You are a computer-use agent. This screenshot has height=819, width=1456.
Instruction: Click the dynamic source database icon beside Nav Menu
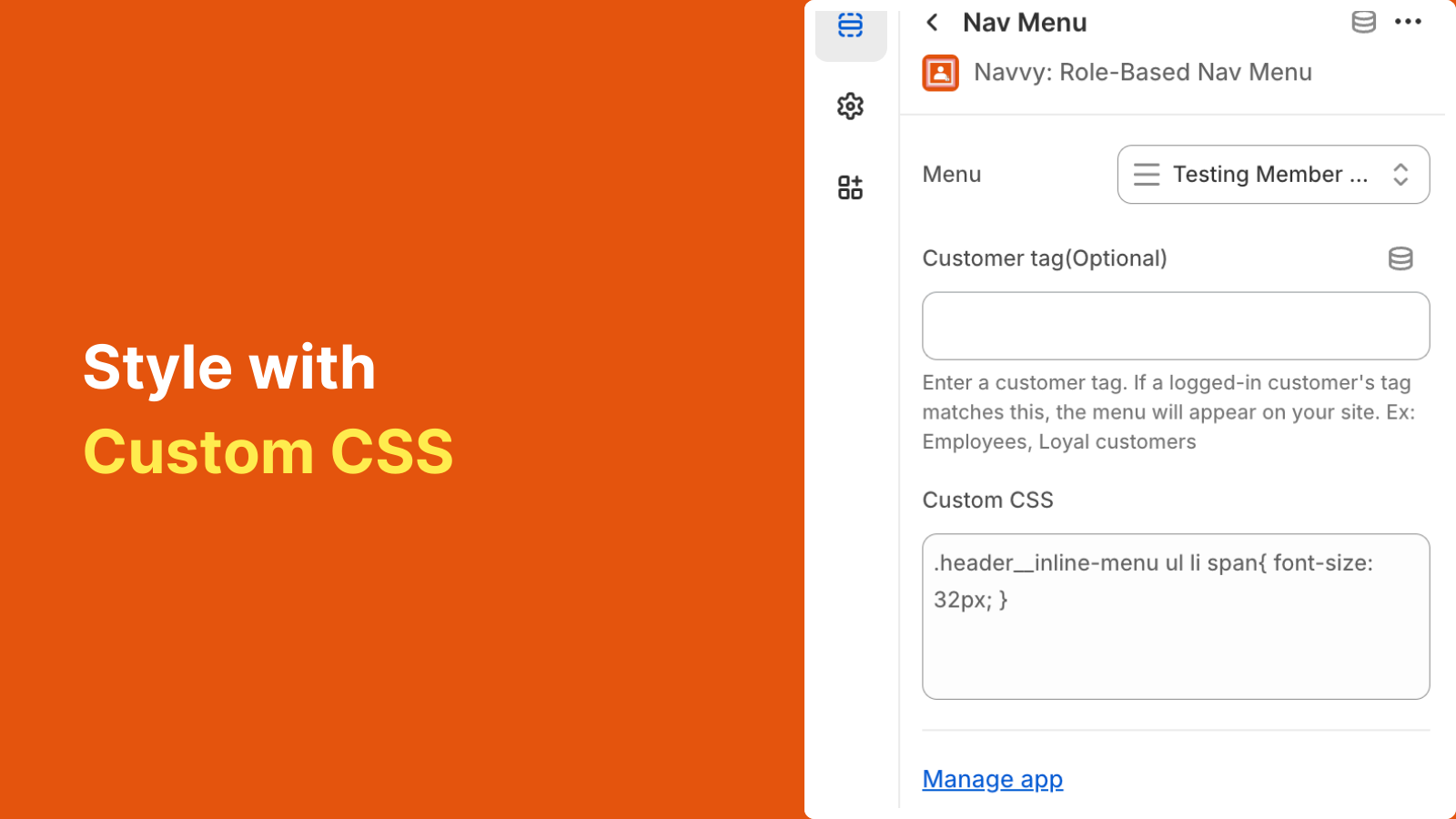(1363, 22)
